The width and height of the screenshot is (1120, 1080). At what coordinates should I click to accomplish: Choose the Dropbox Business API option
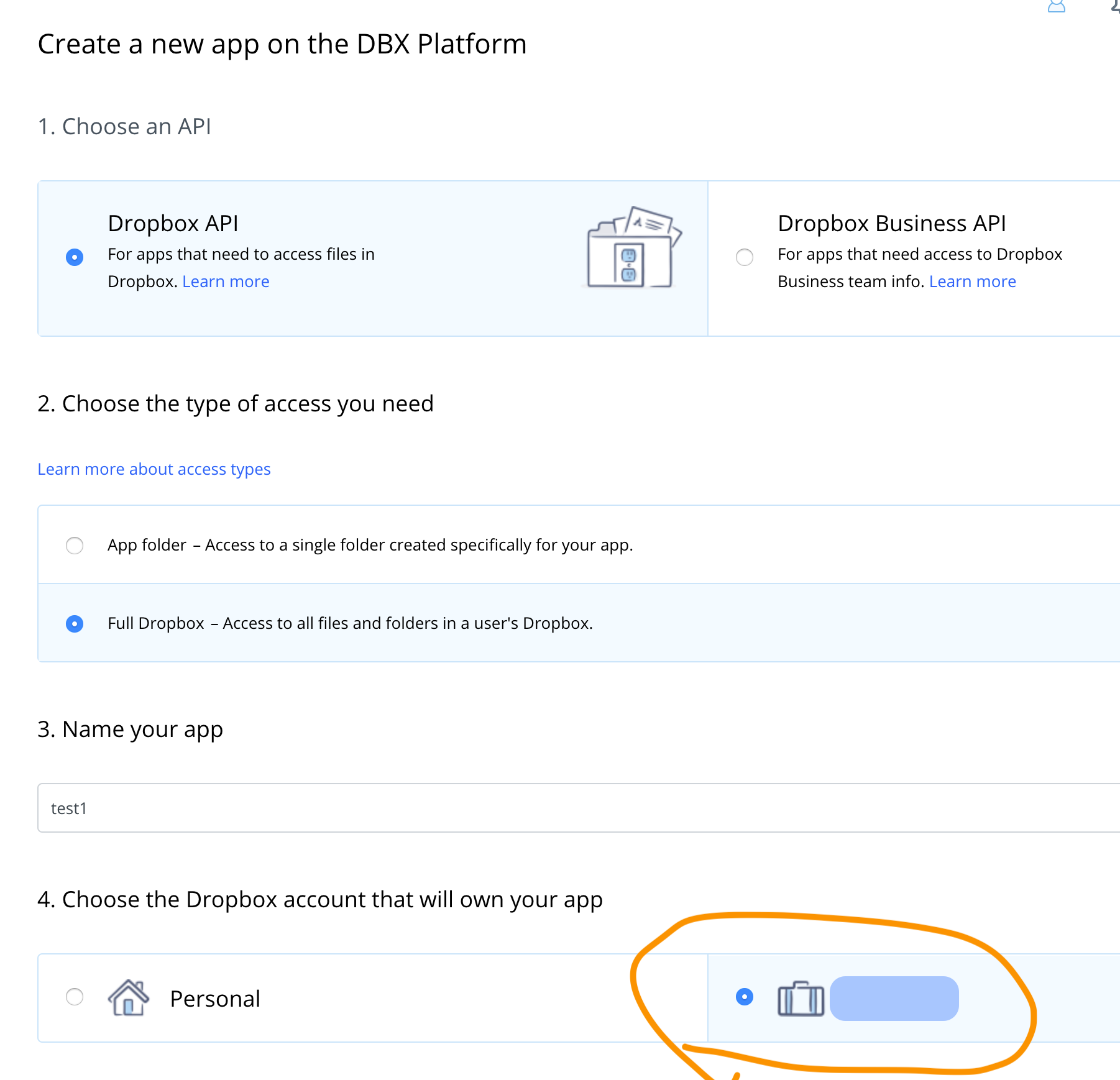pos(745,257)
